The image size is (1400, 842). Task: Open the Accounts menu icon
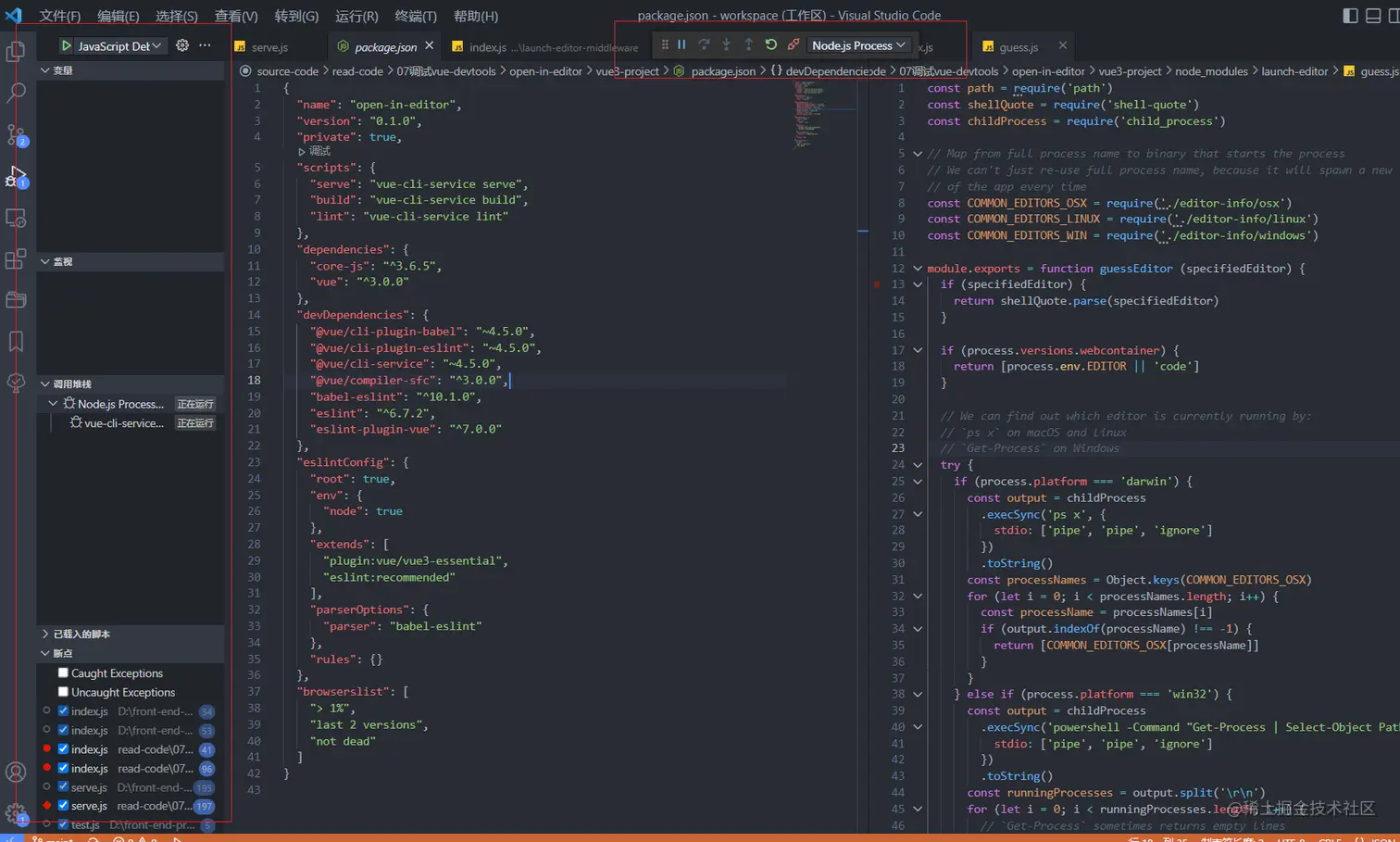pos(16,772)
